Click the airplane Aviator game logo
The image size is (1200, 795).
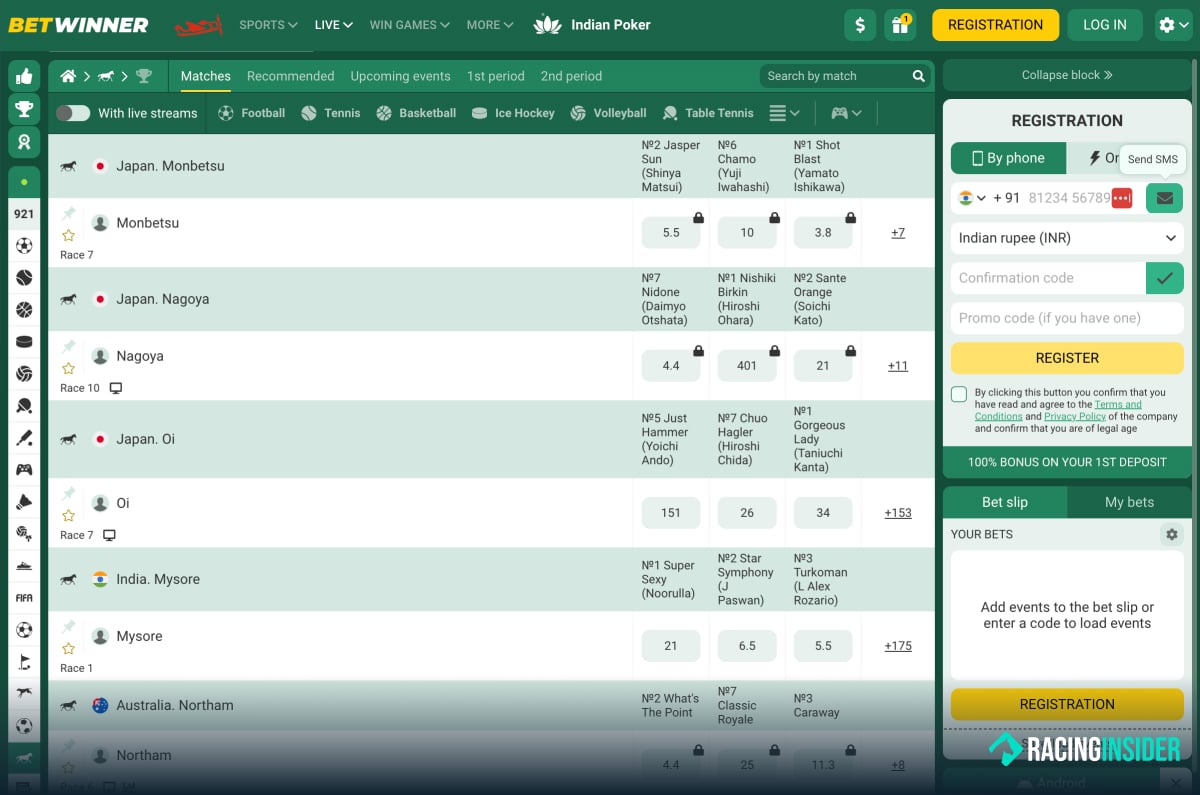click(198, 25)
